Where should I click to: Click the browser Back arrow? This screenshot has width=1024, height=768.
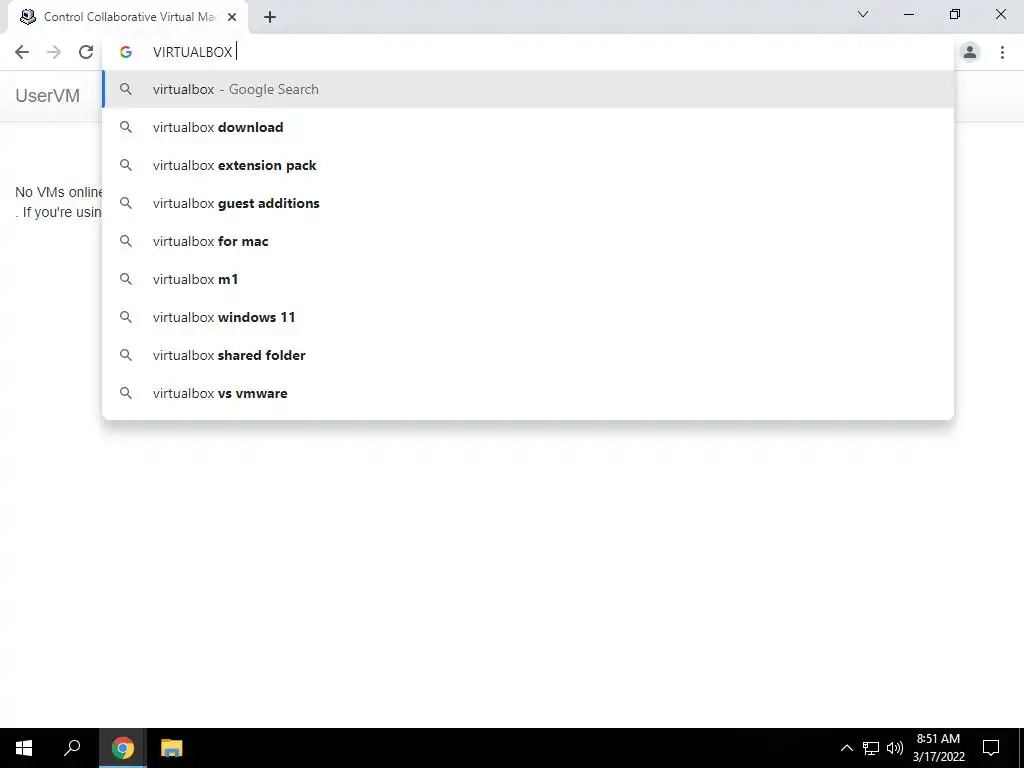click(22, 52)
